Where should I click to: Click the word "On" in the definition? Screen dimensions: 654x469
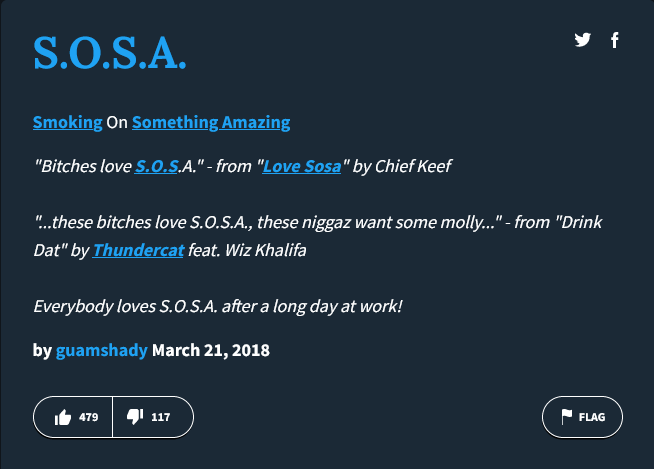(x=117, y=122)
